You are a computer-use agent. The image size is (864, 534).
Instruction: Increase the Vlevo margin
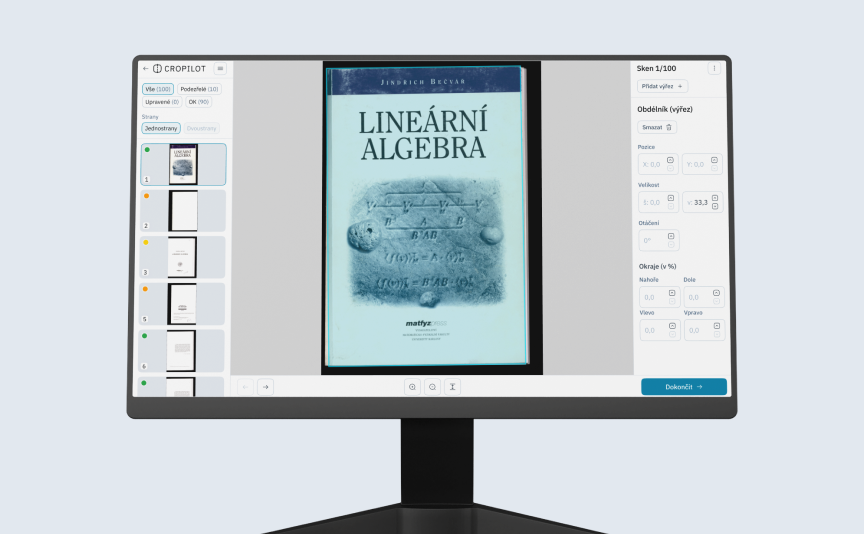click(672, 326)
